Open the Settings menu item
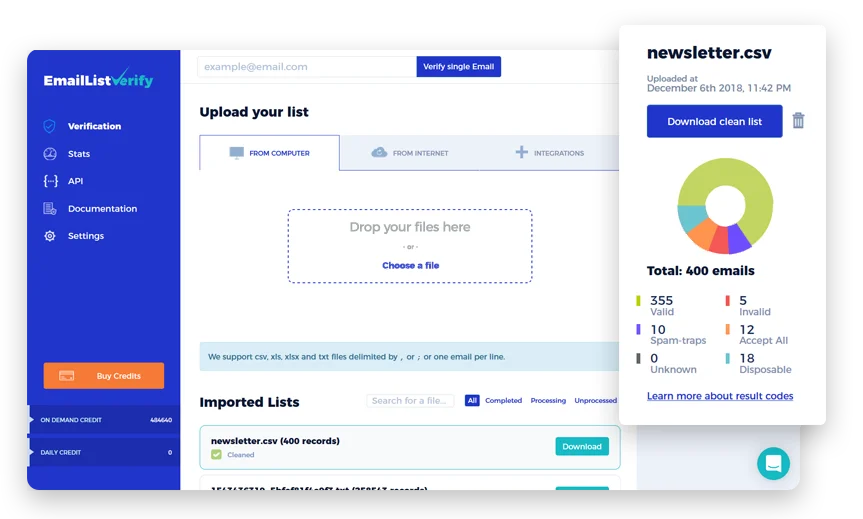Screen dimensions: 863x519 pos(86,236)
